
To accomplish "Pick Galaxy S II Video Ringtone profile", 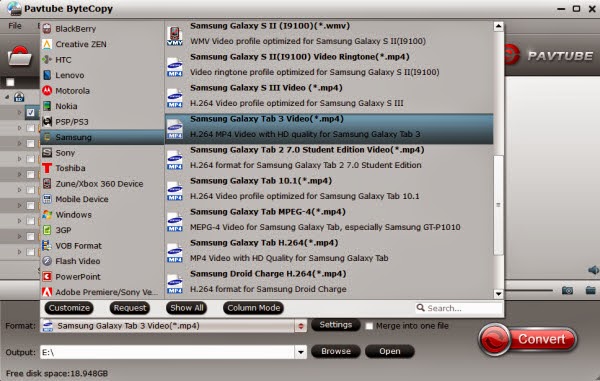I will pyautogui.click(x=329, y=64).
